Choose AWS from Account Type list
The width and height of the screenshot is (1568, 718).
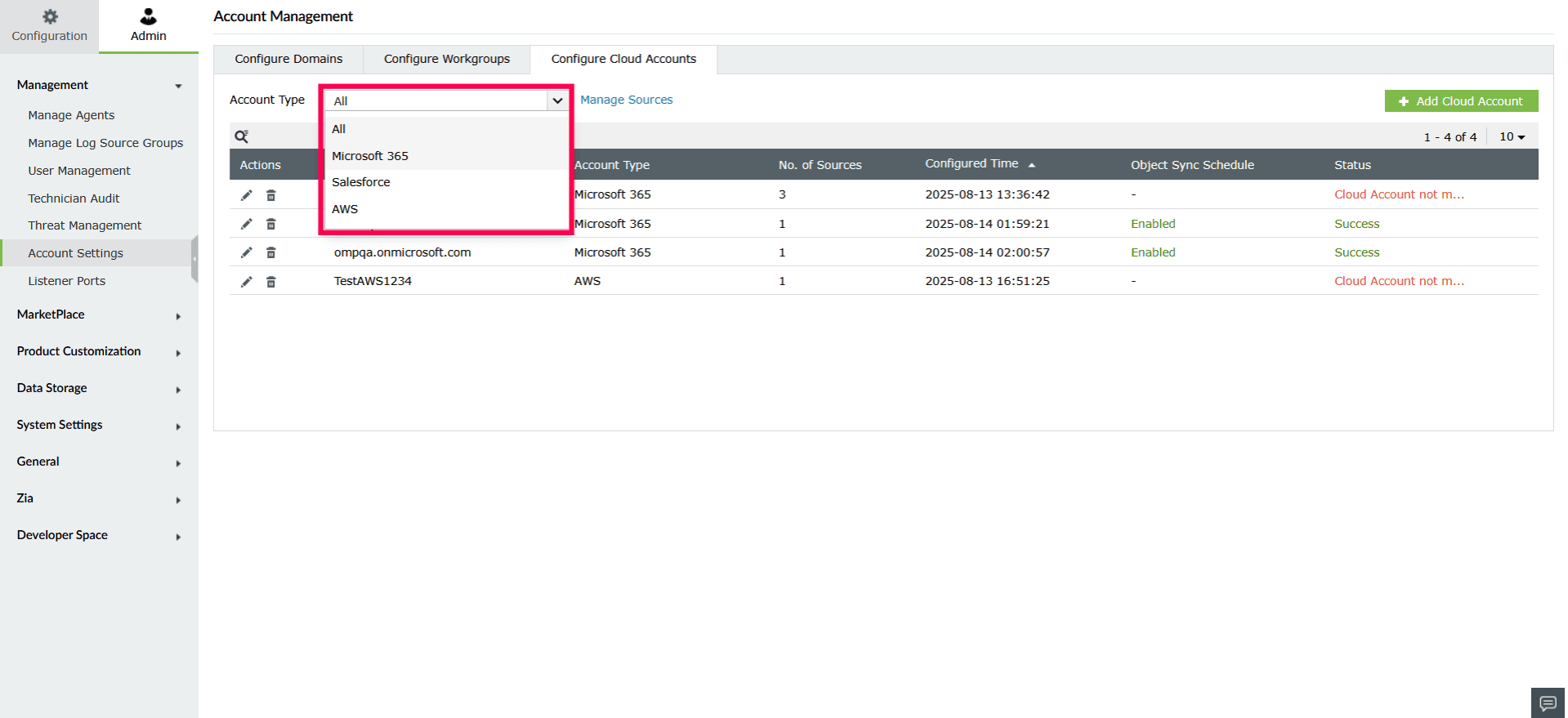pos(446,209)
